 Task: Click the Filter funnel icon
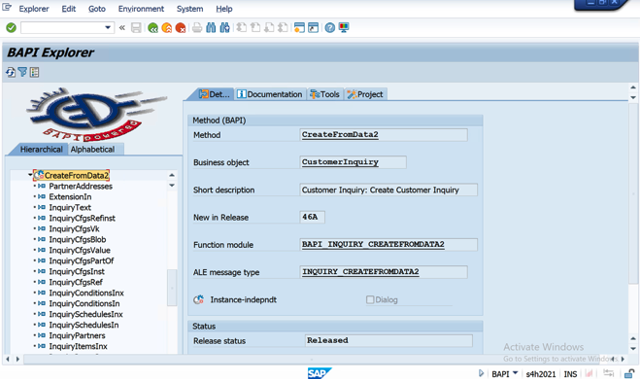(x=23, y=72)
